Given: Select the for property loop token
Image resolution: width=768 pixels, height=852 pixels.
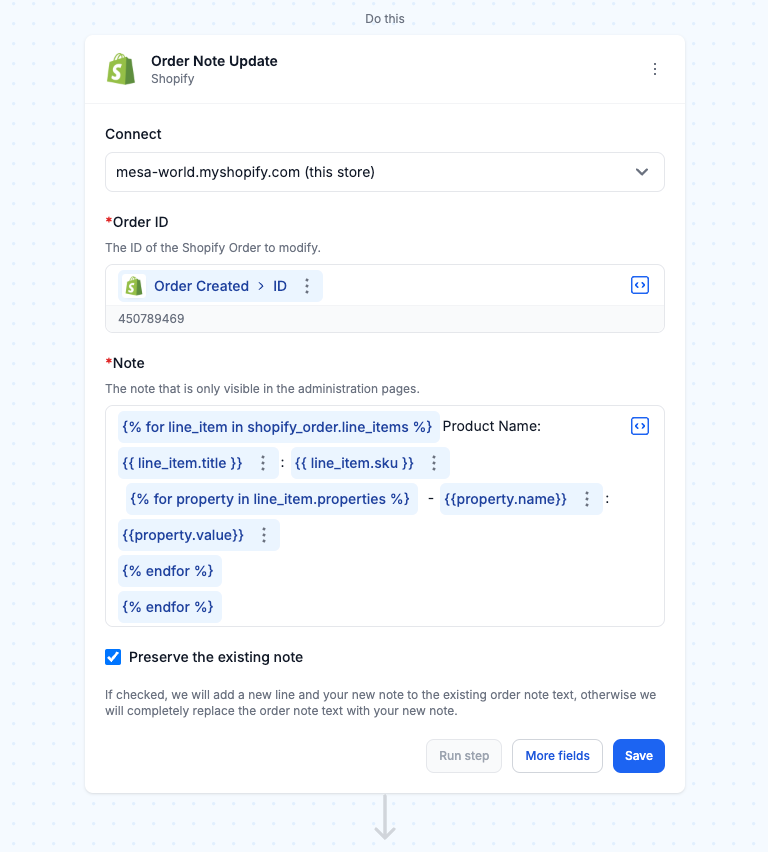Looking at the screenshot, I should (271, 499).
